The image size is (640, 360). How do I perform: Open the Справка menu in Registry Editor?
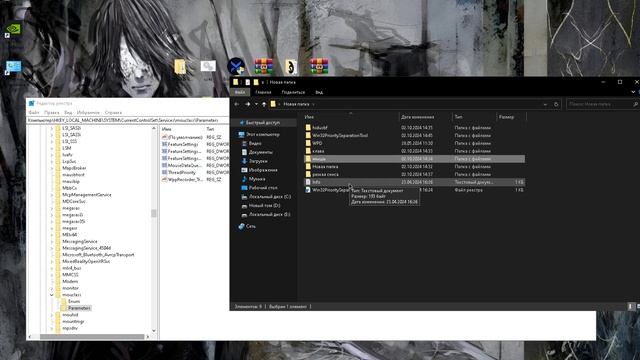click(113, 112)
